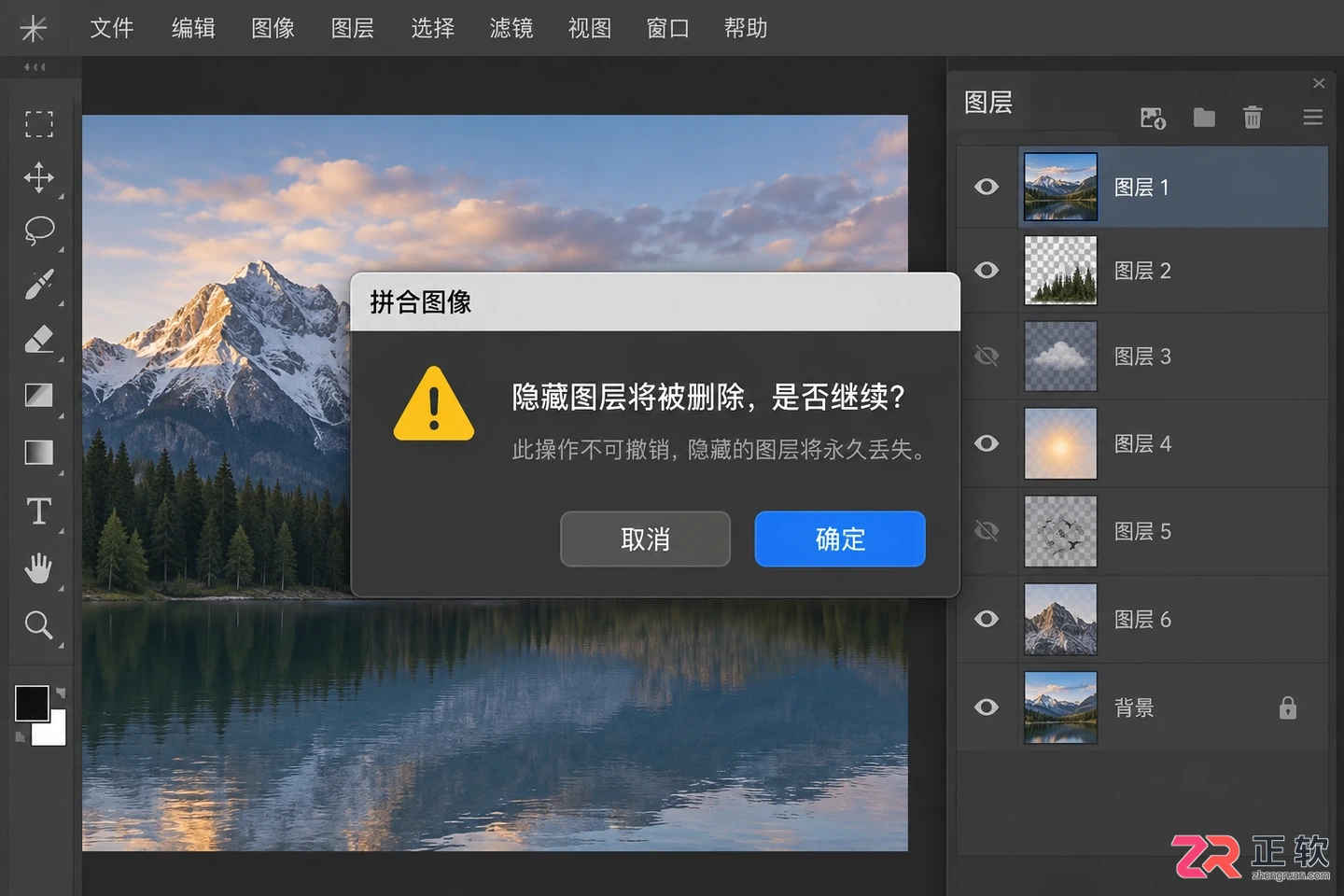Expand the toolbar collapse arrows
The height and width of the screenshot is (896, 1344).
[x=35, y=67]
